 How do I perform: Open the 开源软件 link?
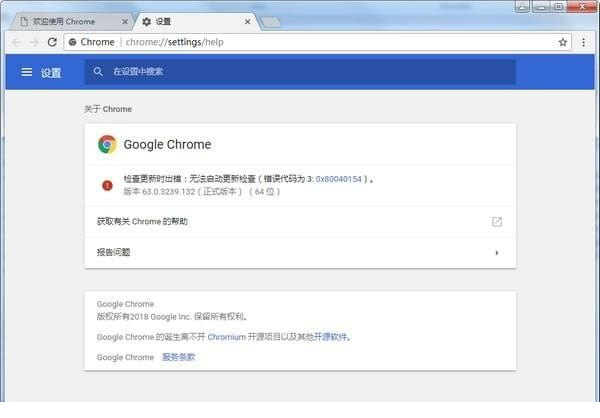pos(330,337)
